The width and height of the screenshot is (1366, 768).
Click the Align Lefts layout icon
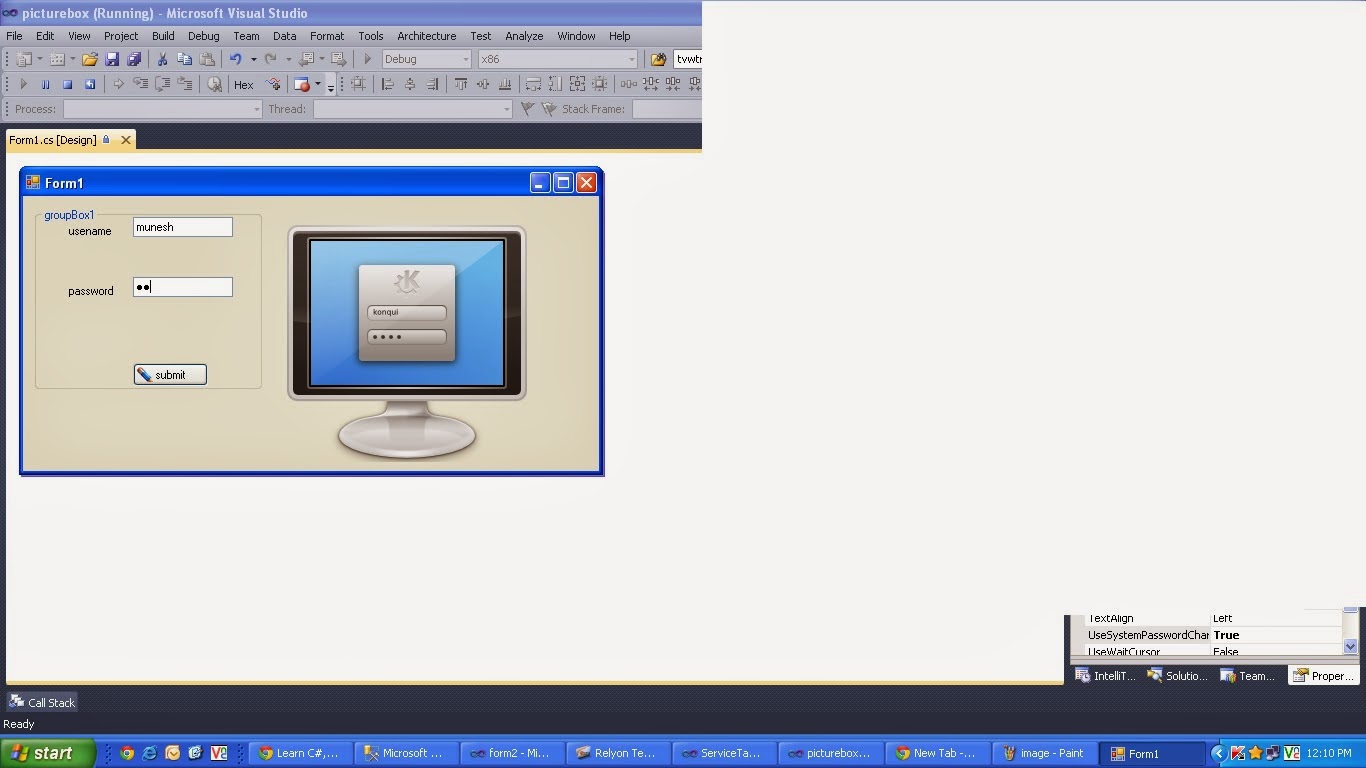click(x=387, y=84)
